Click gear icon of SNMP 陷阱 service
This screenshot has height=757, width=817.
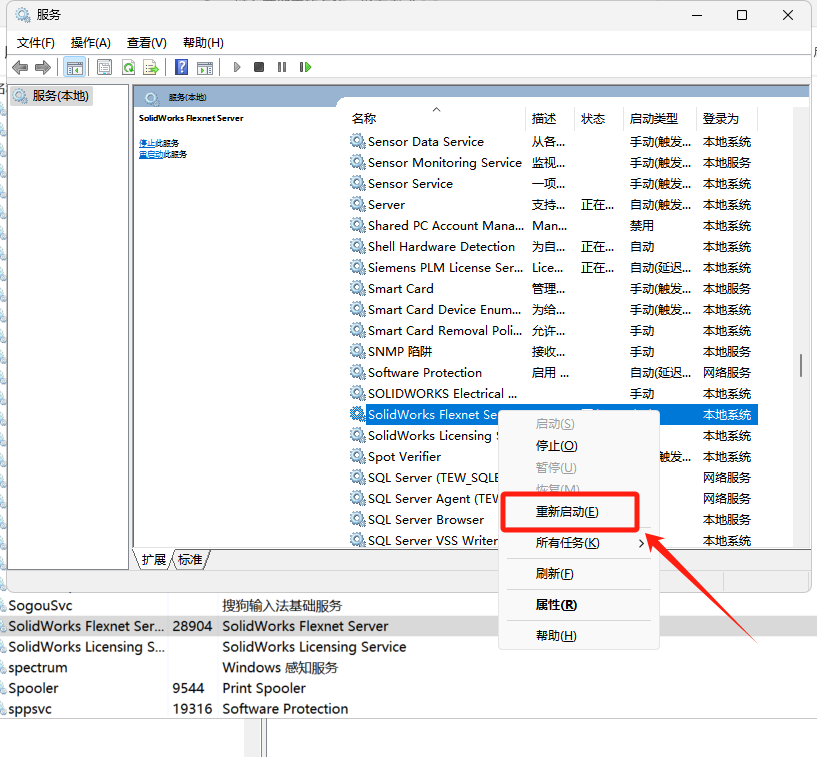(x=357, y=351)
